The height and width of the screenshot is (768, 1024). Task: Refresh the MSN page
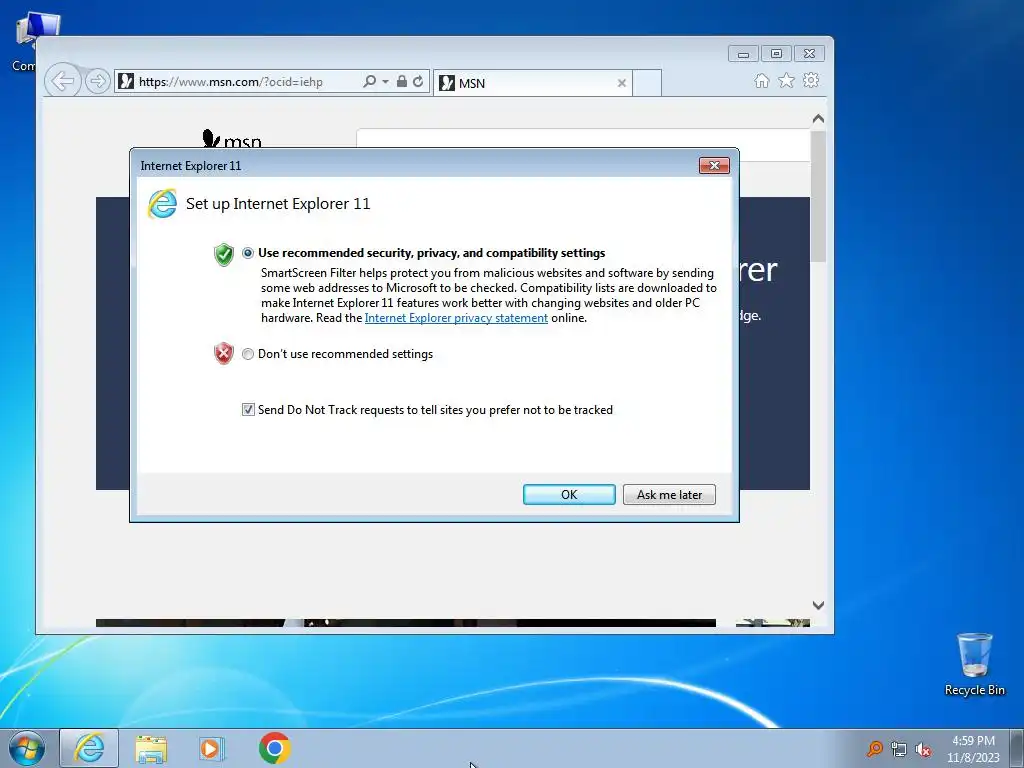click(x=418, y=81)
